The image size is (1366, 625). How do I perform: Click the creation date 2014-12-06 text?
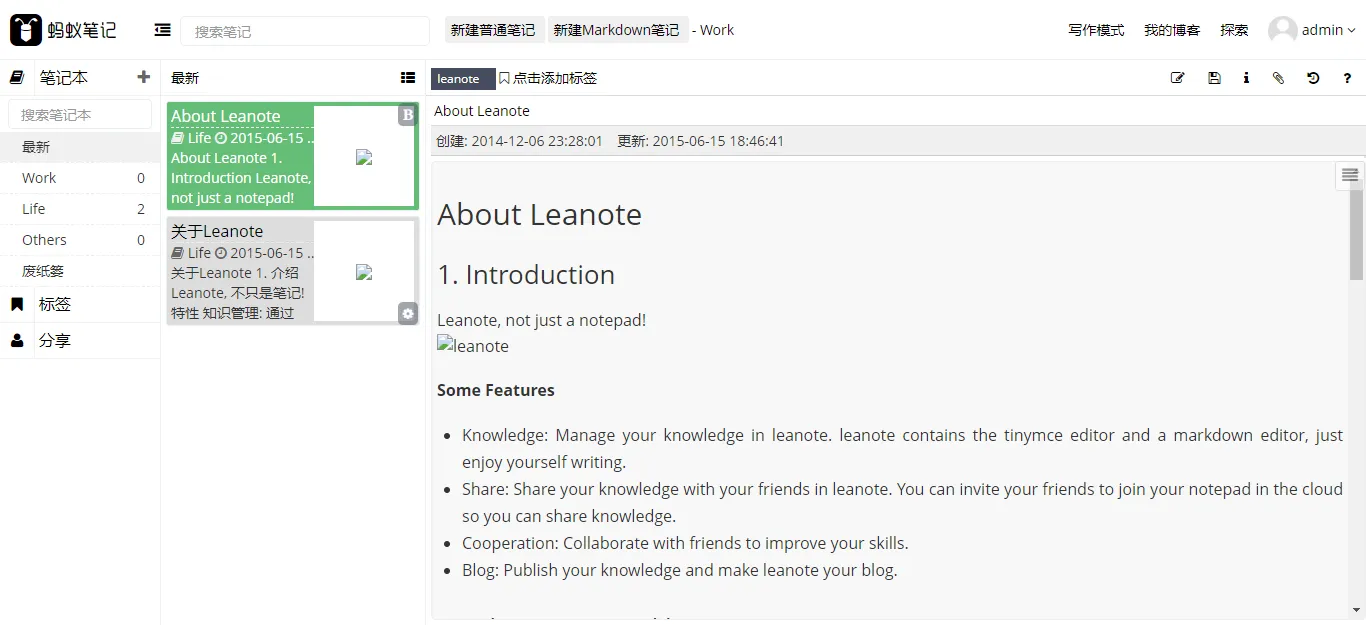tap(520, 141)
